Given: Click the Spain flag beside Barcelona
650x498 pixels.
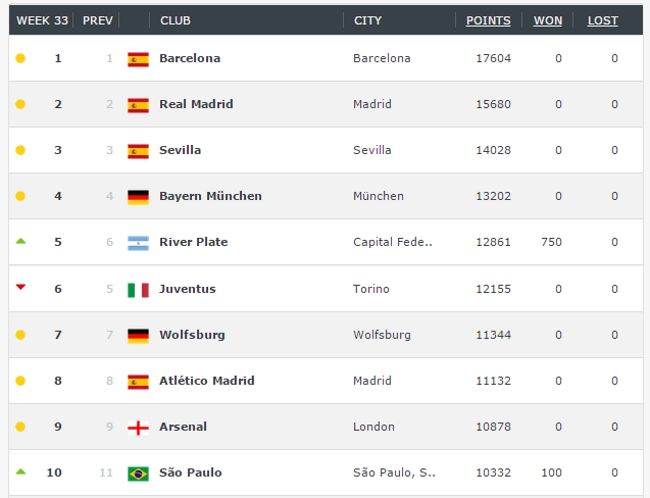Looking at the screenshot, I should click(x=138, y=59).
